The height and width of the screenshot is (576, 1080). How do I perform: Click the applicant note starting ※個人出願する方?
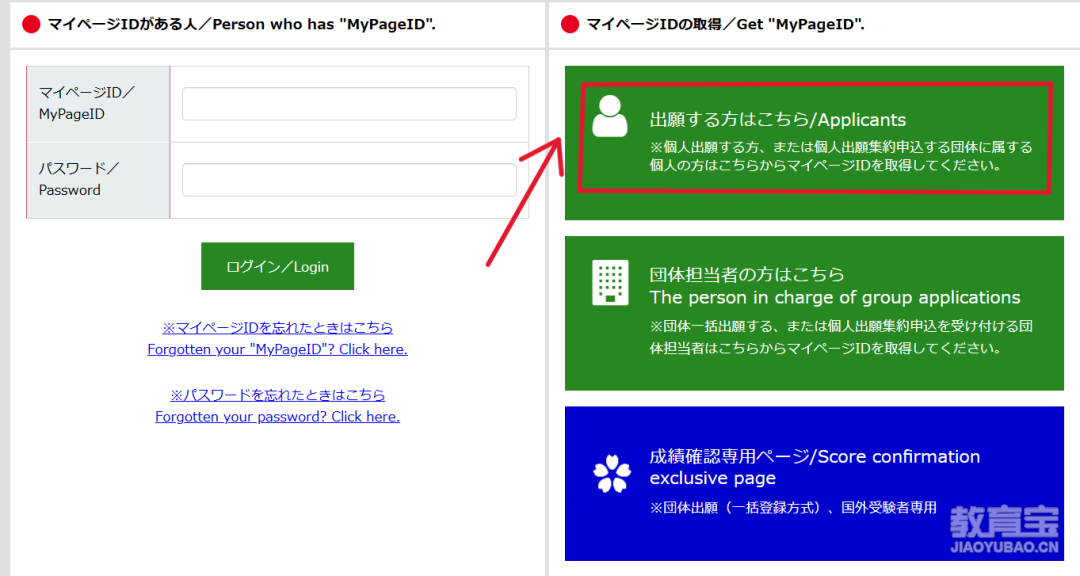click(841, 156)
